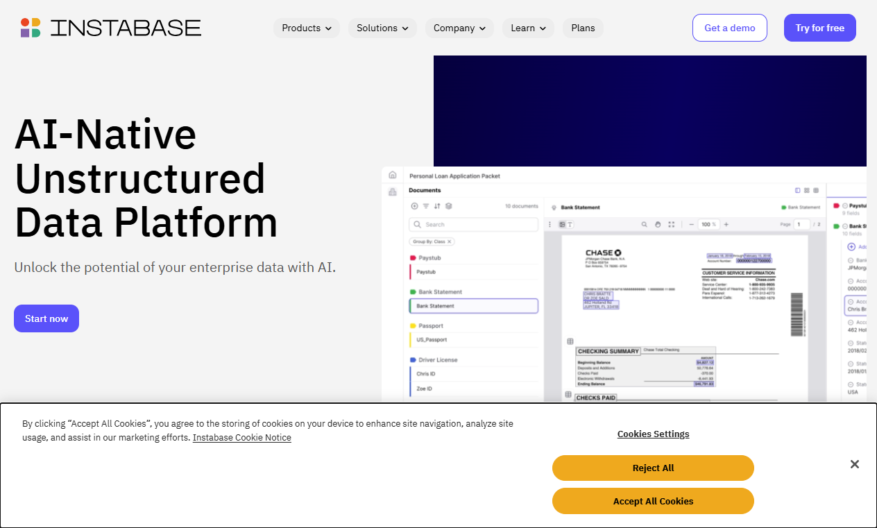Click the 100% zoom field

709,224
